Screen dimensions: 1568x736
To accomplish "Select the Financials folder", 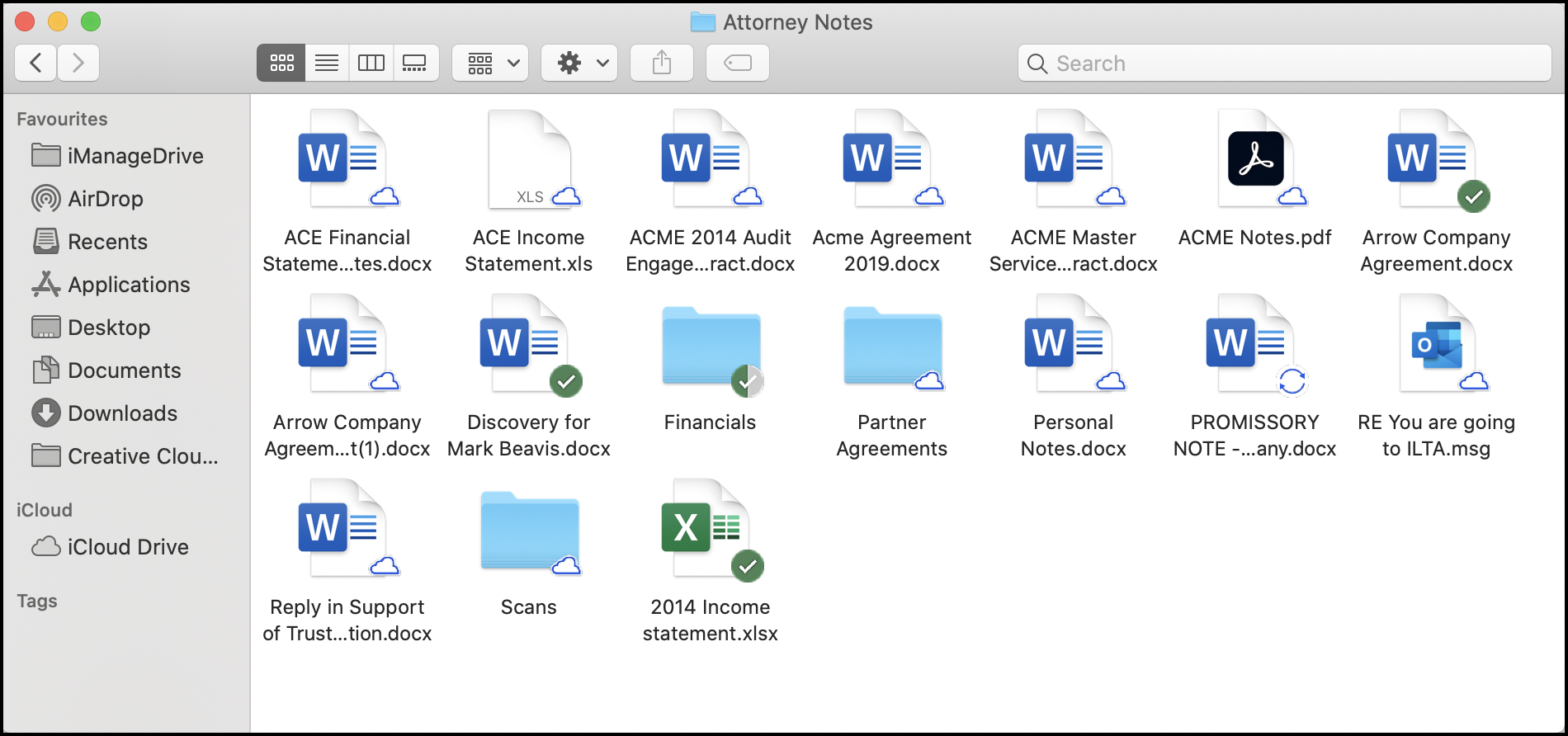I will (710, 347).
